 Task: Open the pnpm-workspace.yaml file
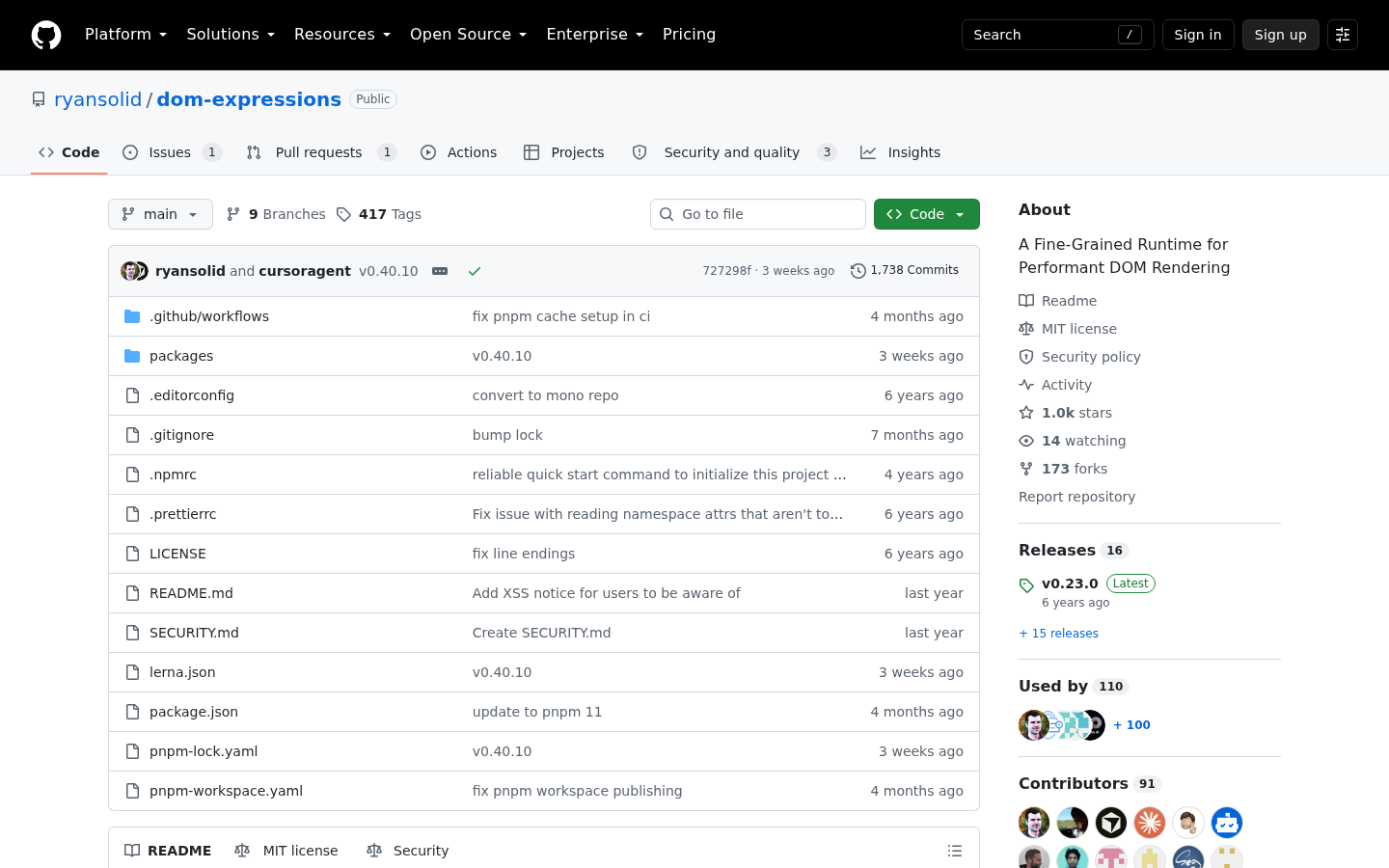226,791
